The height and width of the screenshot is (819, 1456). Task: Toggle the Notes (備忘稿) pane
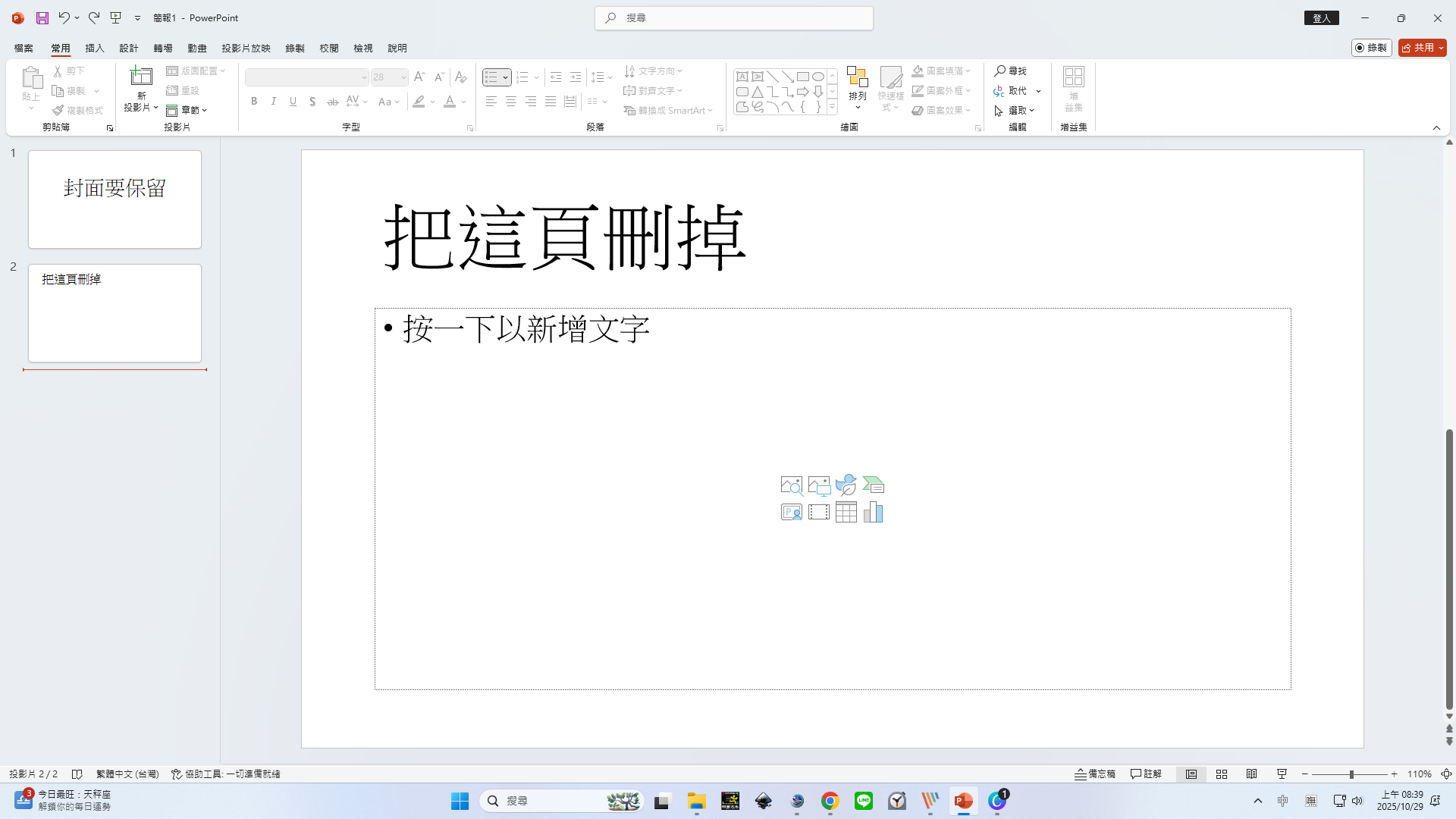(x=1094, y=774)
